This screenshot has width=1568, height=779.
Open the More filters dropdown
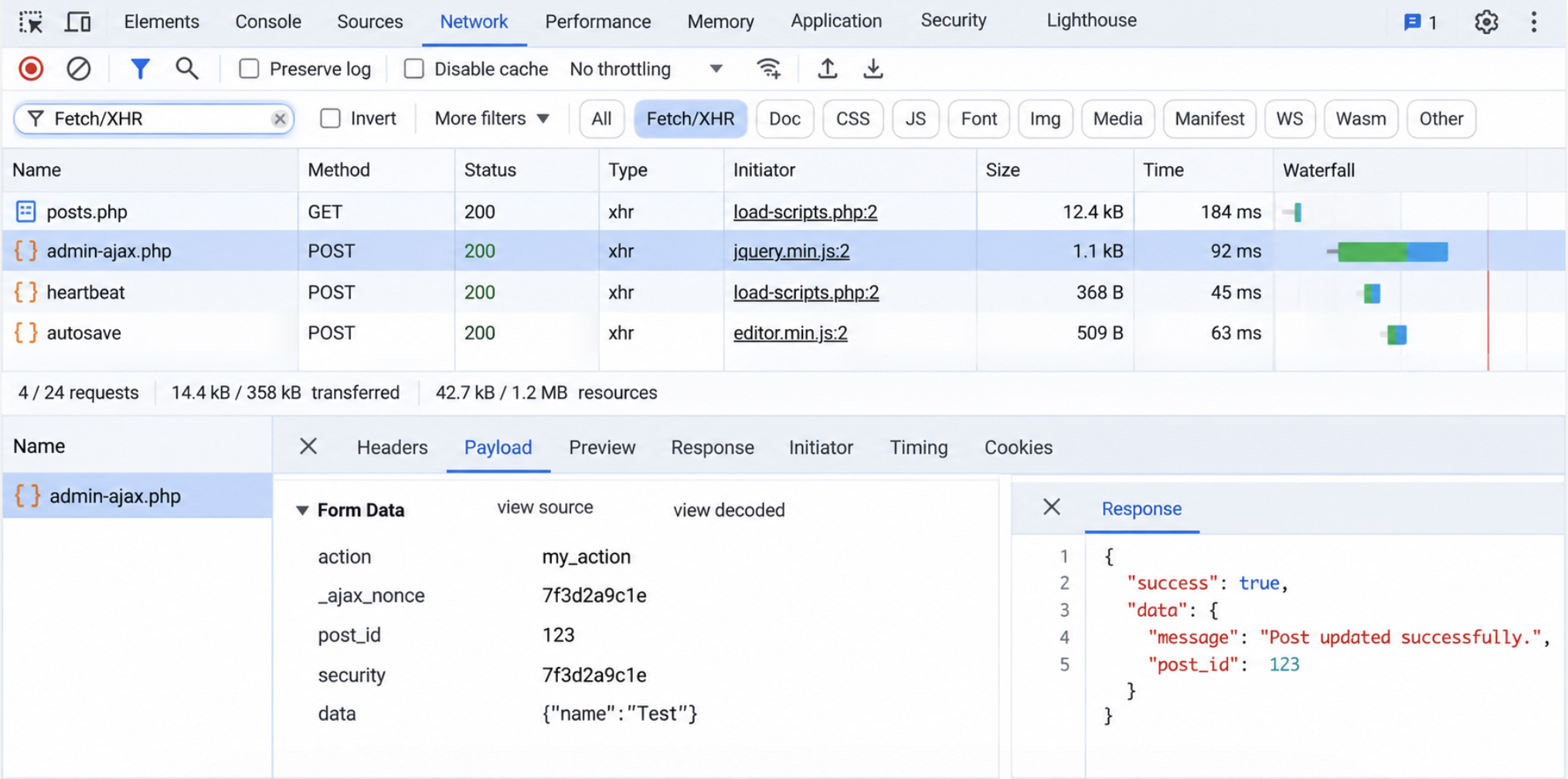(492, 118)
